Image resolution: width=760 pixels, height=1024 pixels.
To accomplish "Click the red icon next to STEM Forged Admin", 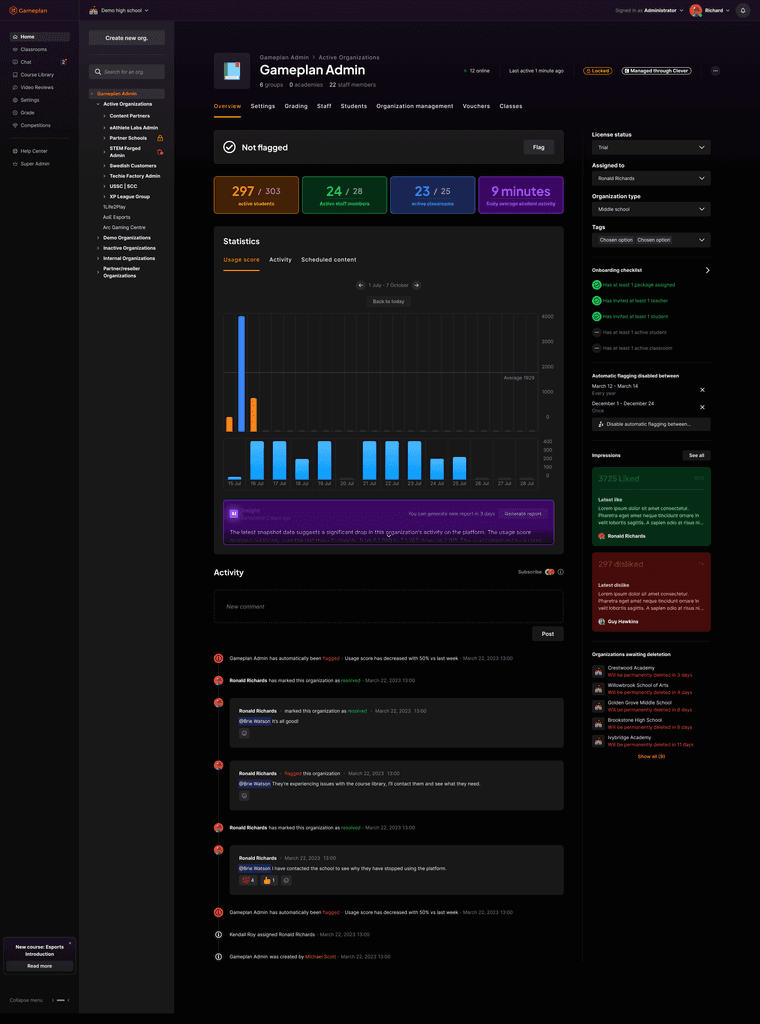I will point(160,152).
